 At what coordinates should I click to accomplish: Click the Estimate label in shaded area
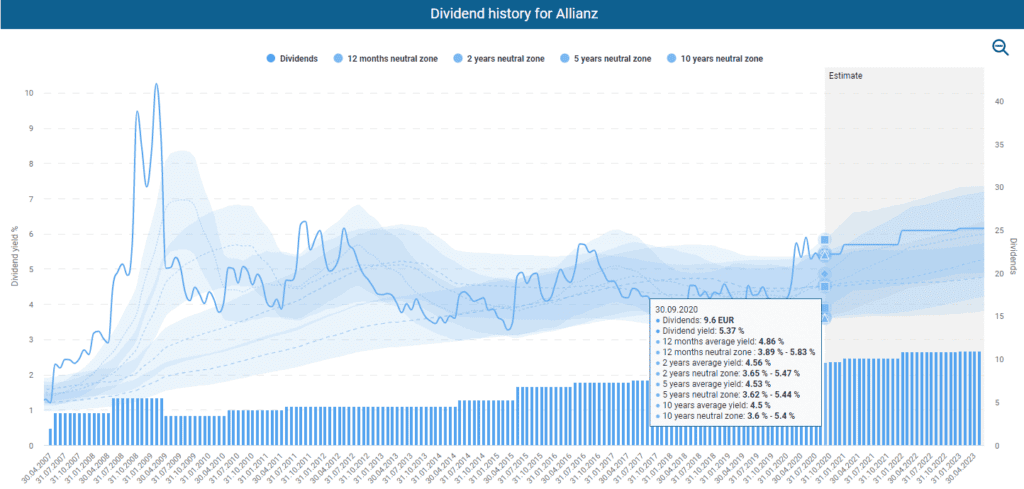(846, 76)
